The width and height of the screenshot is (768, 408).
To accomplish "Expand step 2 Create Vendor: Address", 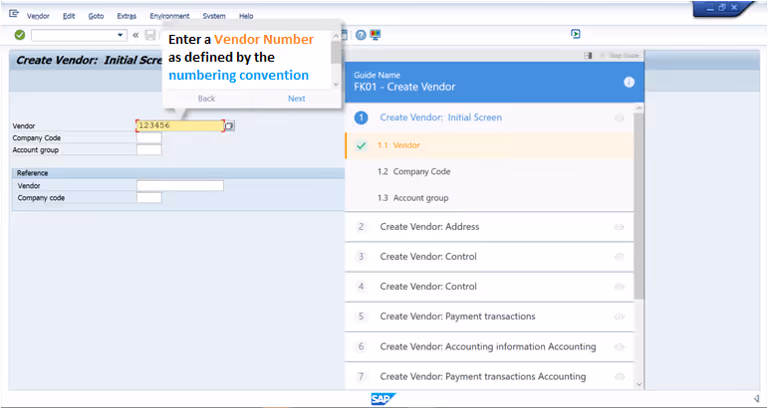I will pos(489,227).
